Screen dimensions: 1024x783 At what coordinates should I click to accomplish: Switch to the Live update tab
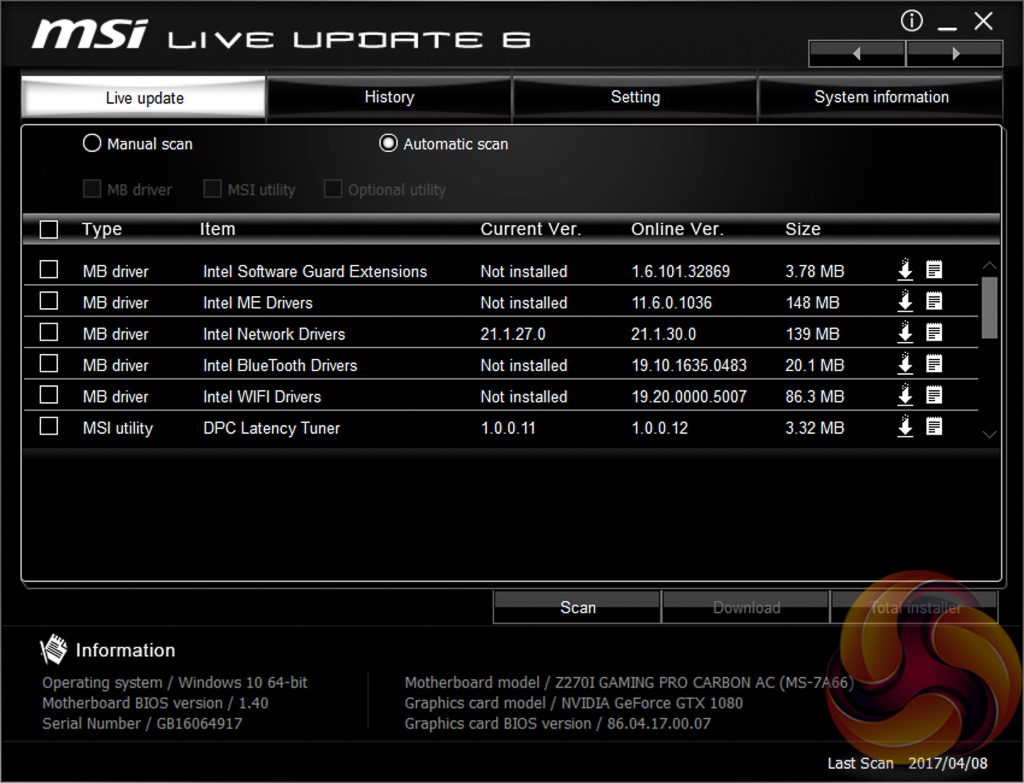pos(144,98)
